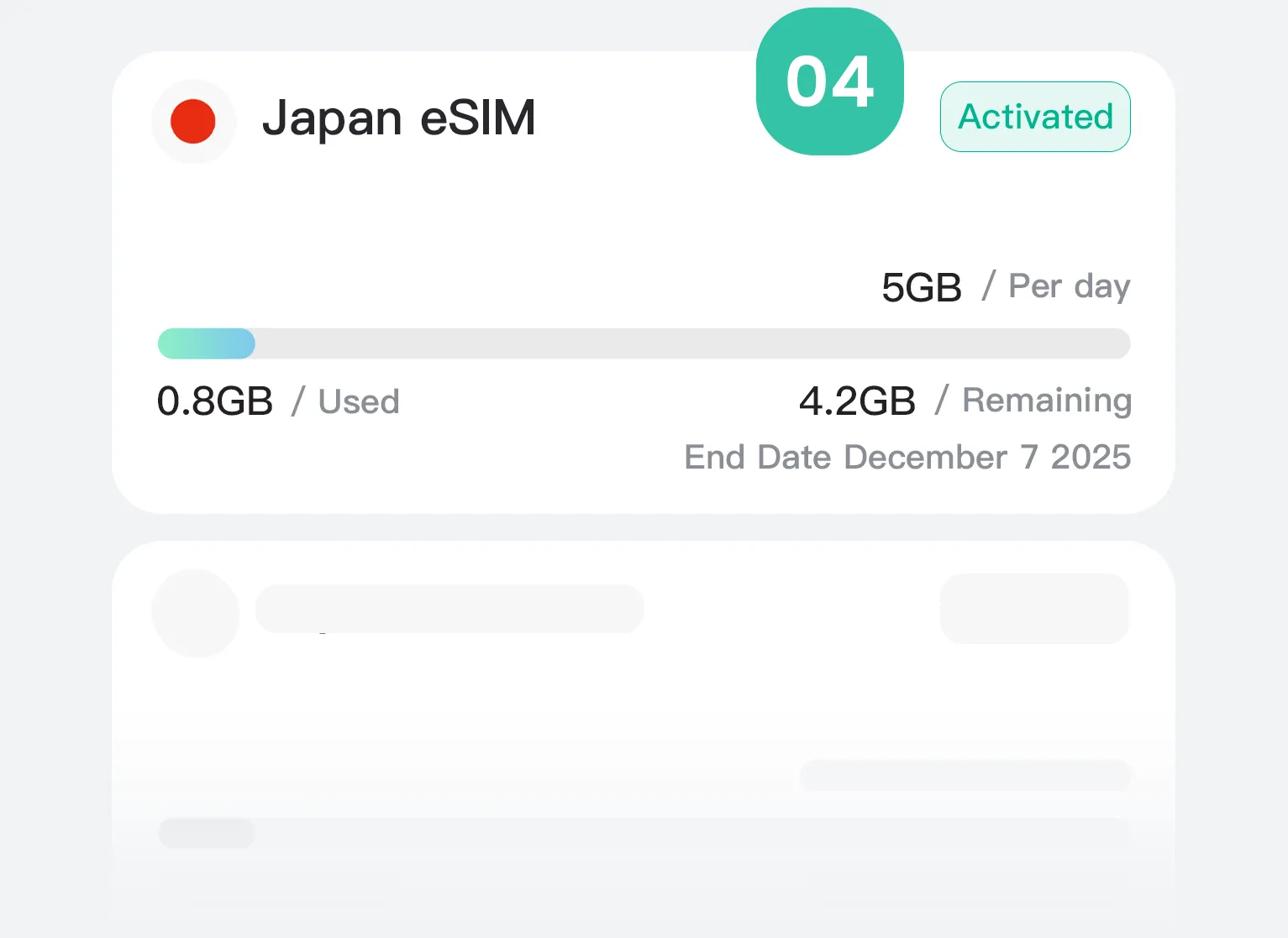The width and height of the screenshot is (1288, 938).
Task: Click the placeholder text line in second card
Action: click(x=965, y=775)
